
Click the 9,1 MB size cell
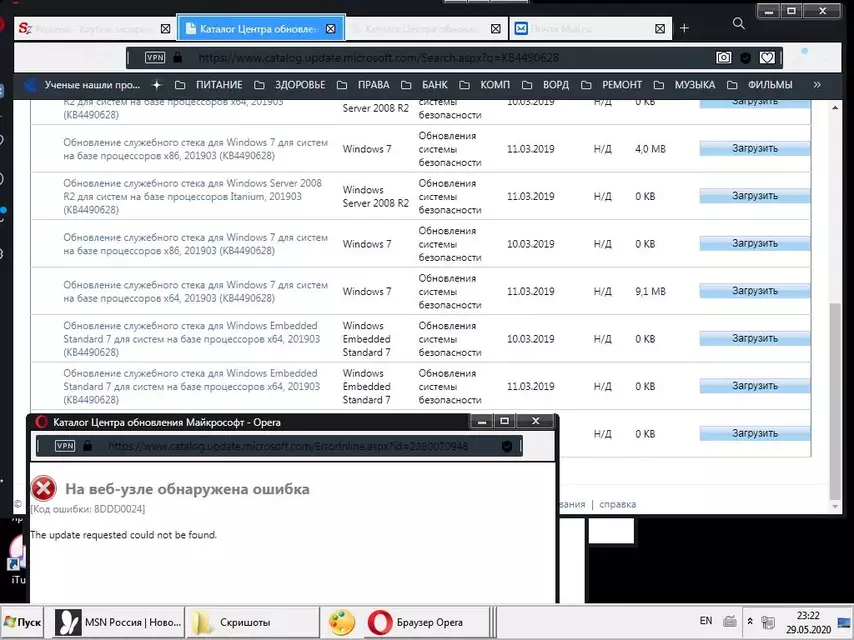click(x=650, y=291)
